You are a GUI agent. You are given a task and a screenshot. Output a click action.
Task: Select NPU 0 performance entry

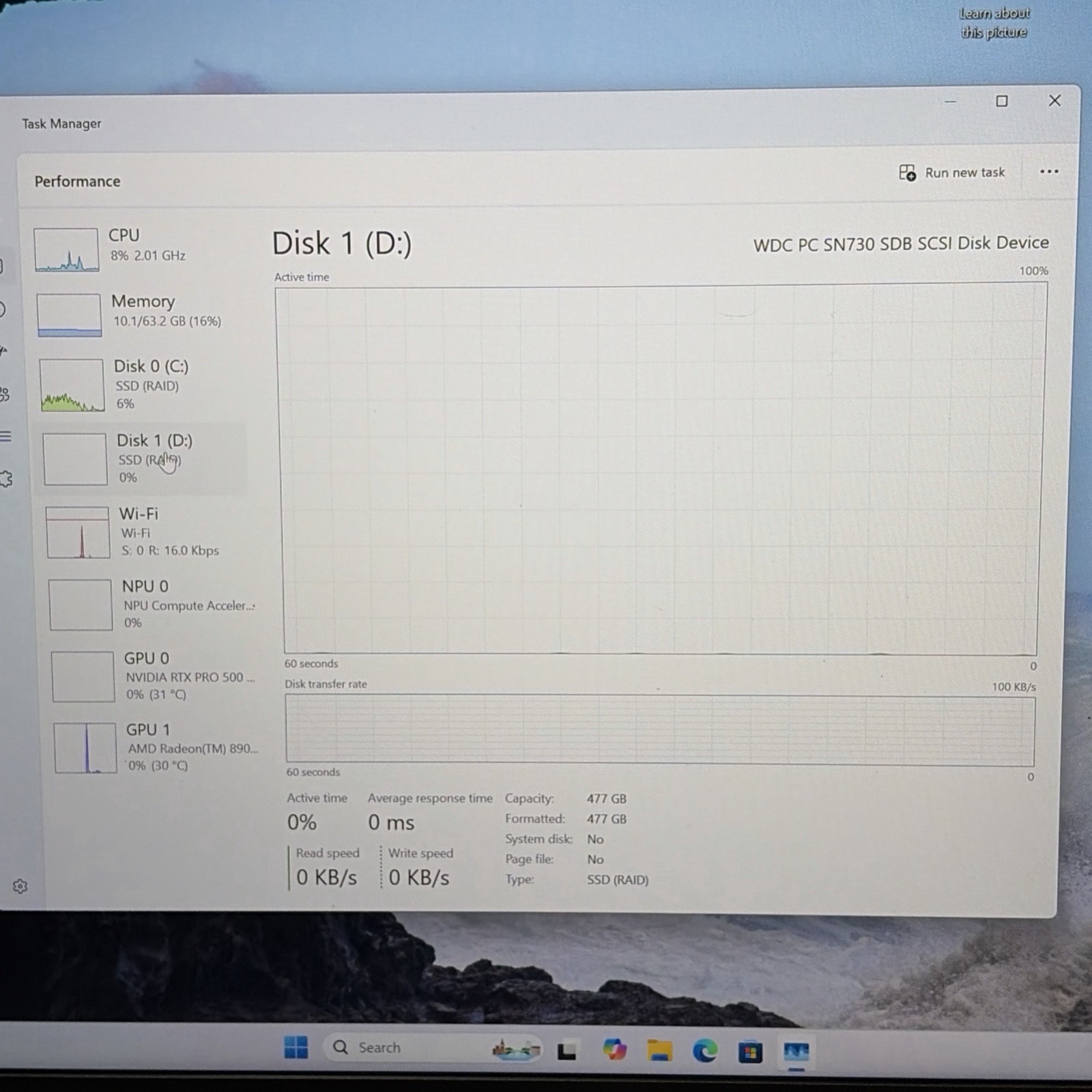[x=150, y=604]
